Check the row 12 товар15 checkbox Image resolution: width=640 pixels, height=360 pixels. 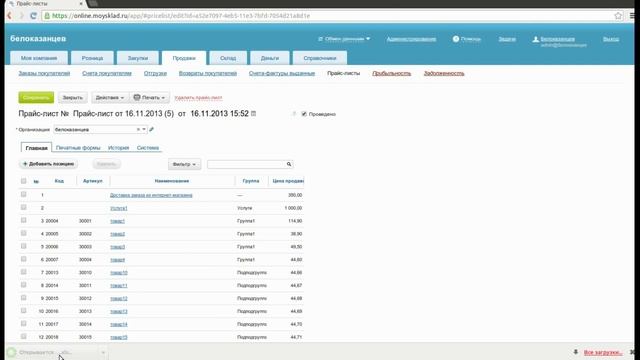click(24, 336)
